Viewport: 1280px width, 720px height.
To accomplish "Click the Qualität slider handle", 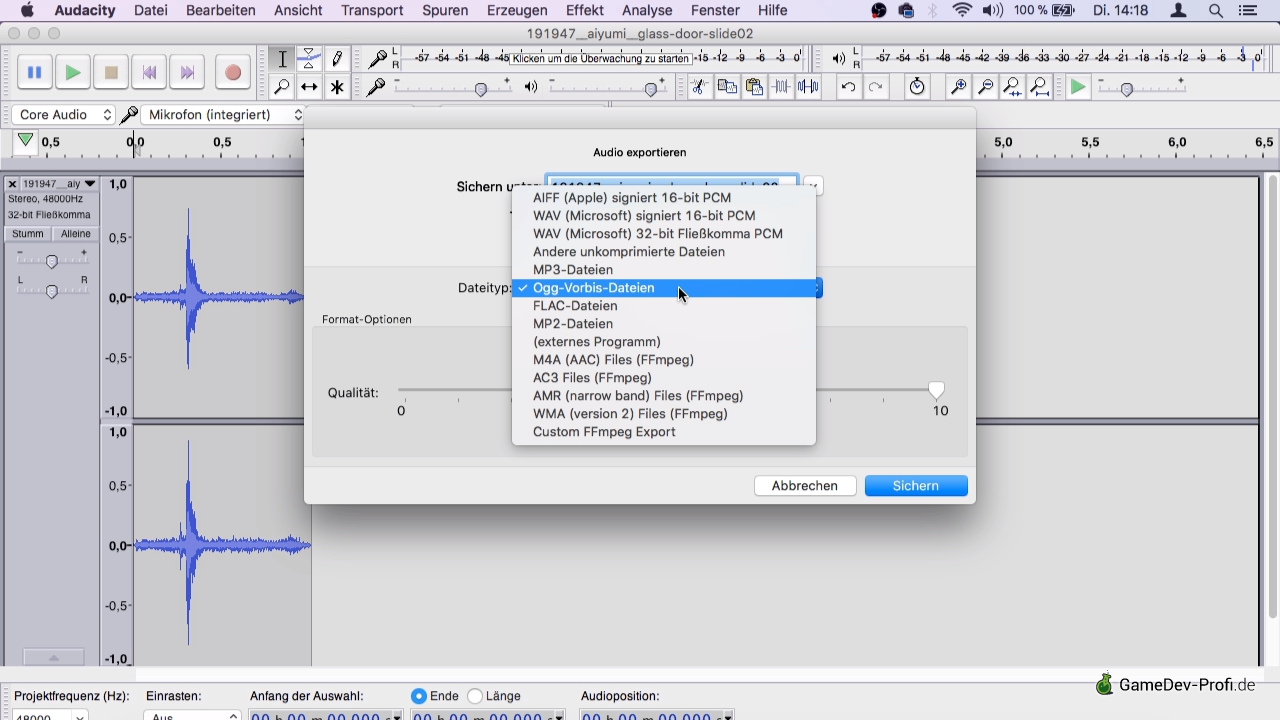I will (936, 390).
